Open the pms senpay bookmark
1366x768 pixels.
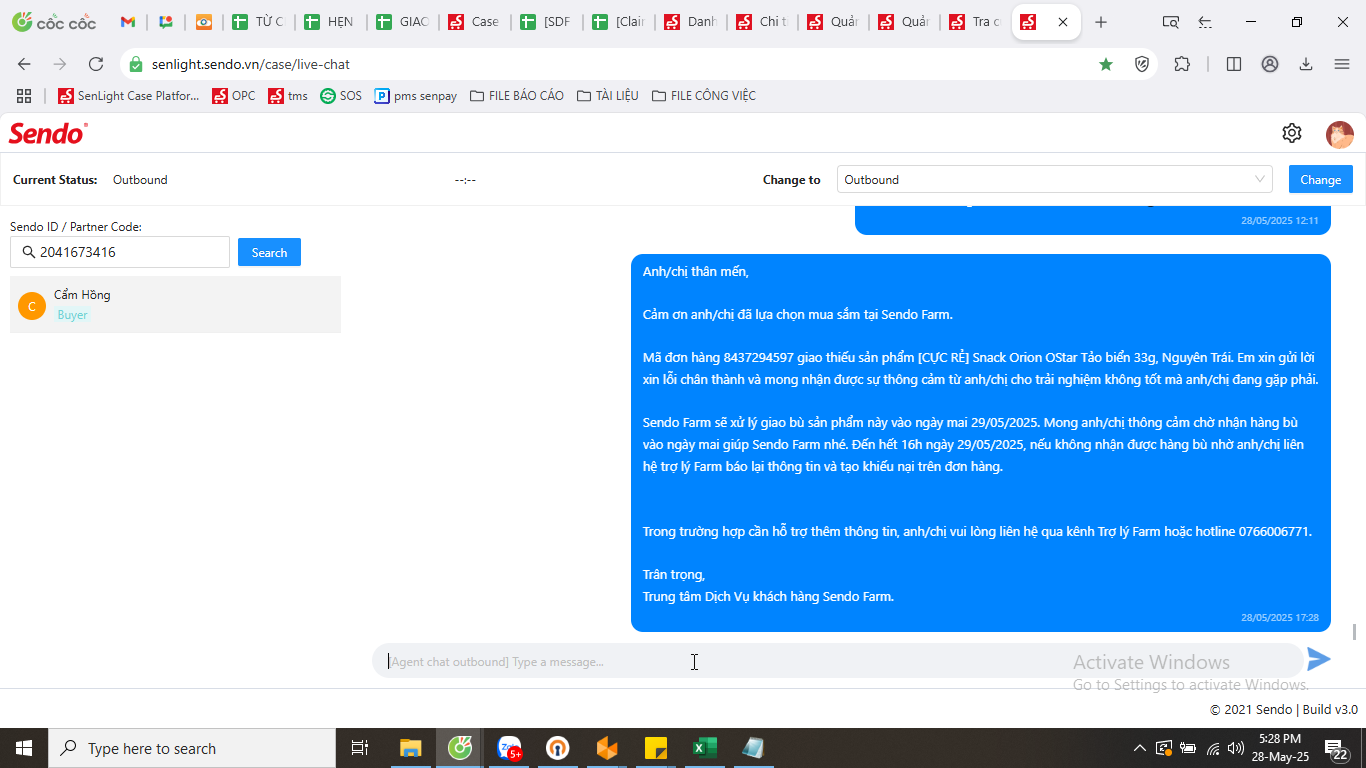pos(415,96)
